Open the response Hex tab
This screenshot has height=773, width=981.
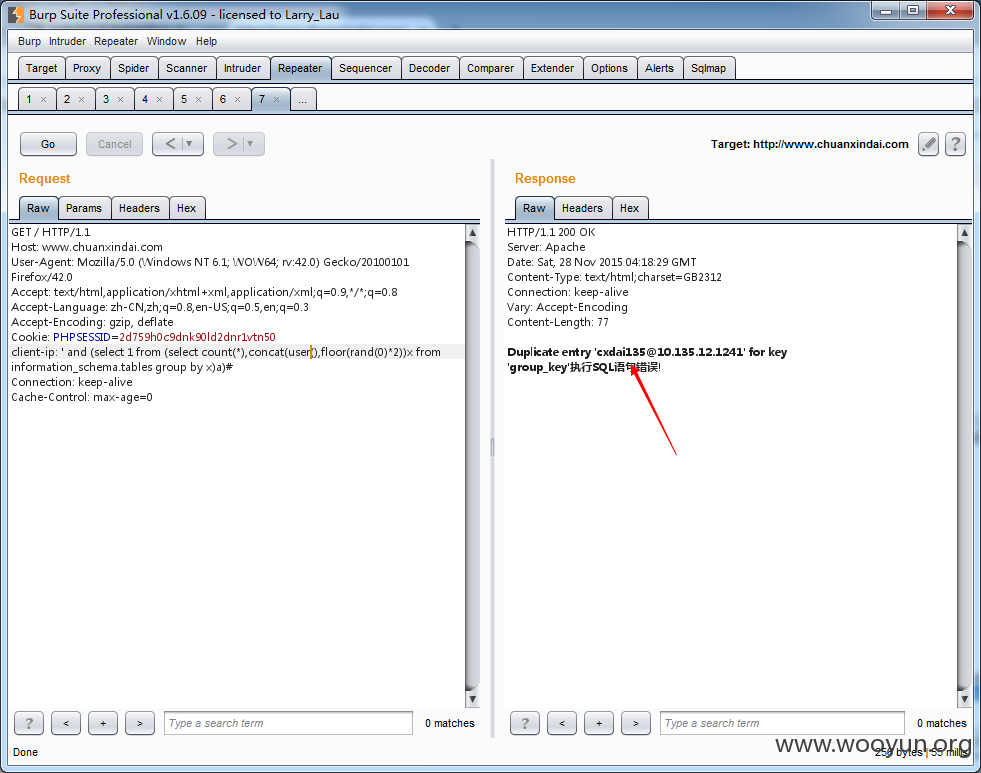point(629,208)
